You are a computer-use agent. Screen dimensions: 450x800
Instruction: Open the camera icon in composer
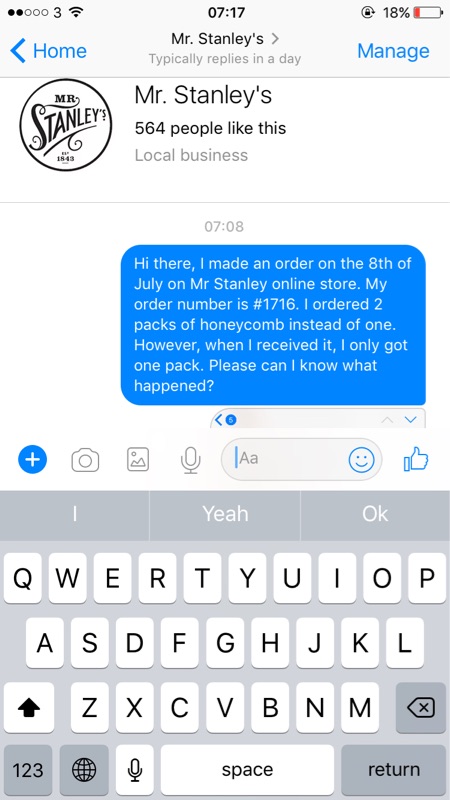click(85, 460)
